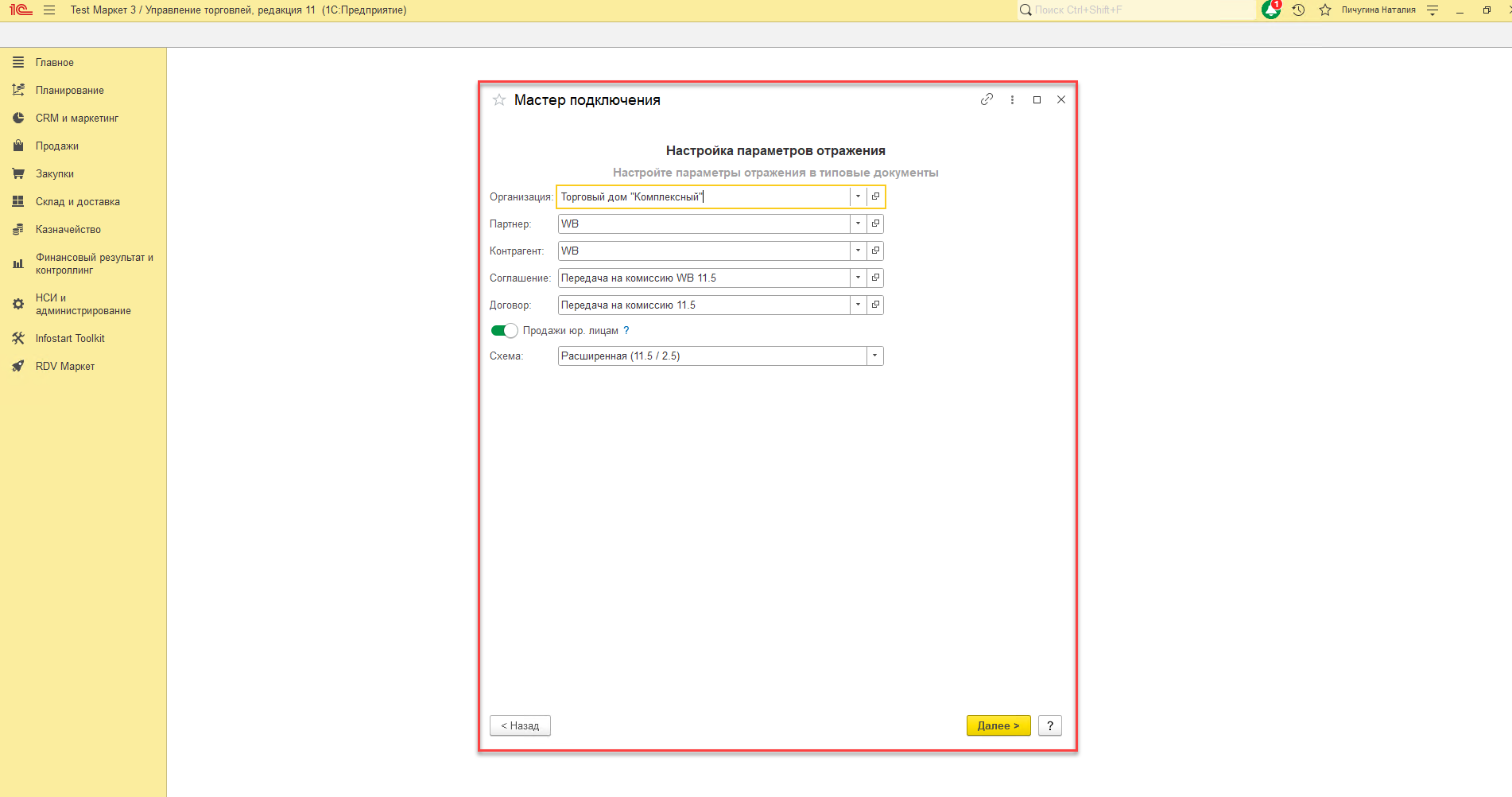
Task: Go to Склад и доставка section
Action: (77, 202)
